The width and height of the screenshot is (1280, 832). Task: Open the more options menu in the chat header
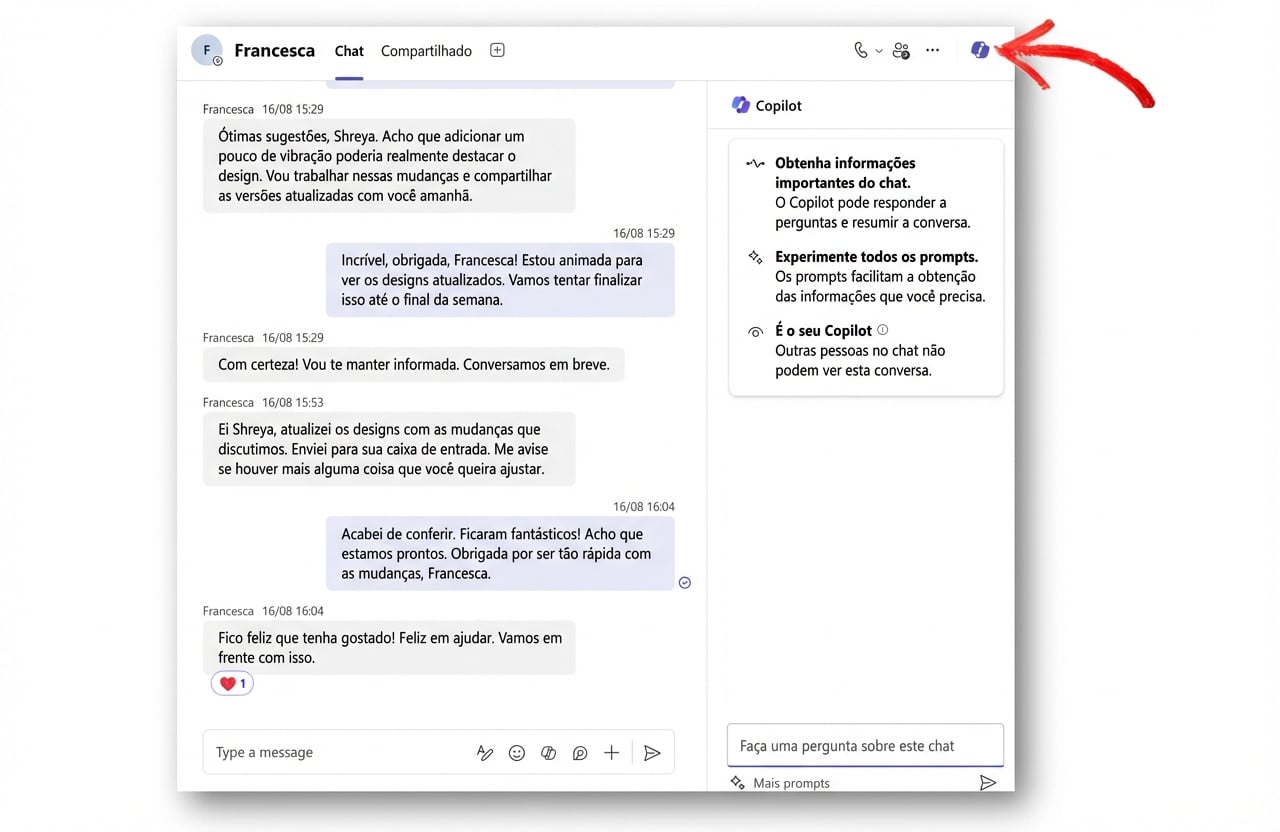click(x=932, y=49)
